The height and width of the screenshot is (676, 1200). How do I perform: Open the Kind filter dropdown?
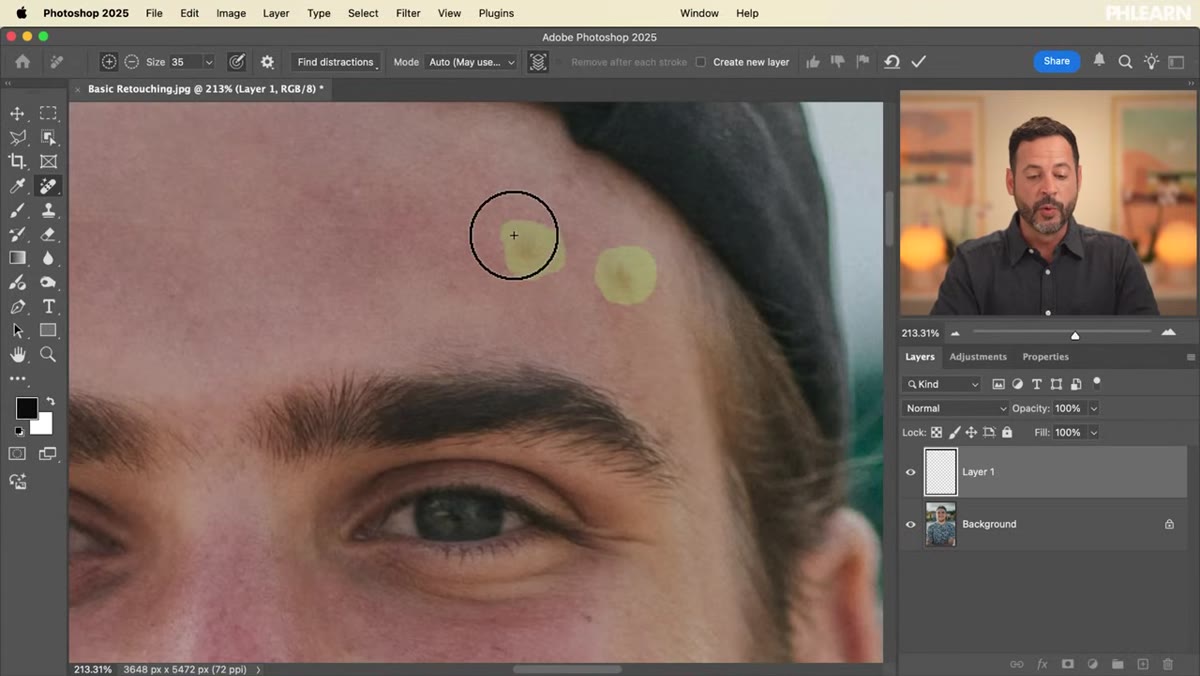(943, 384)
